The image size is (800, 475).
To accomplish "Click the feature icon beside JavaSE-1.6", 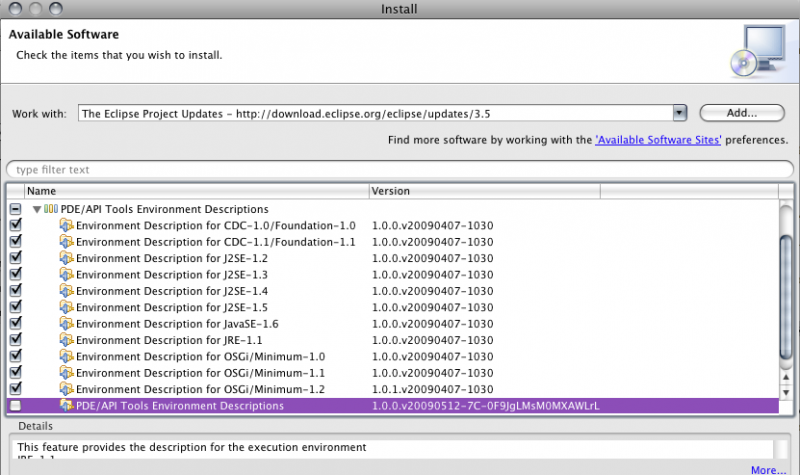I will click(x=66, y=323).
